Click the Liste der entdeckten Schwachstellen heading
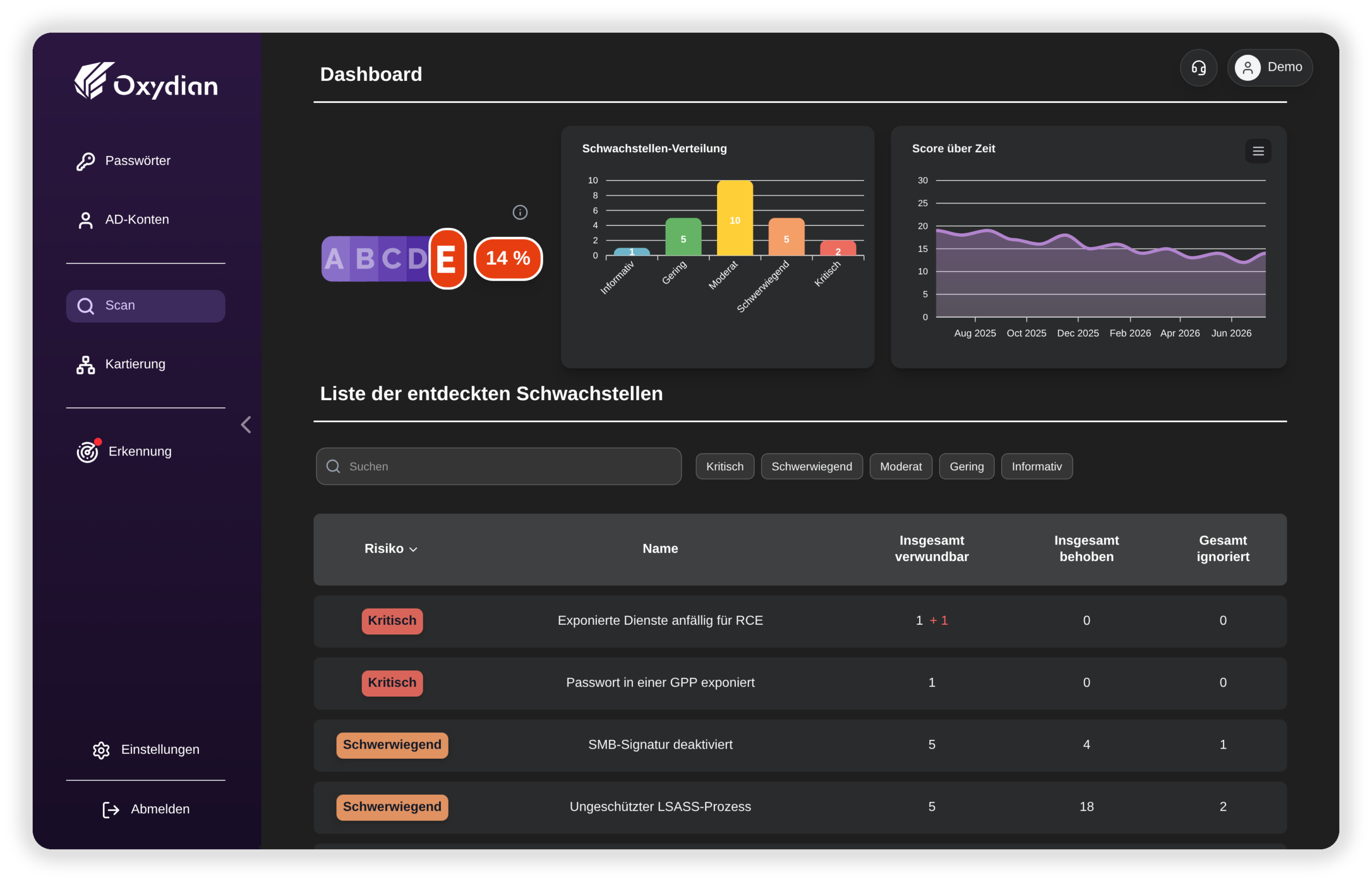The image size is (1372, 882). pos(491,393)
